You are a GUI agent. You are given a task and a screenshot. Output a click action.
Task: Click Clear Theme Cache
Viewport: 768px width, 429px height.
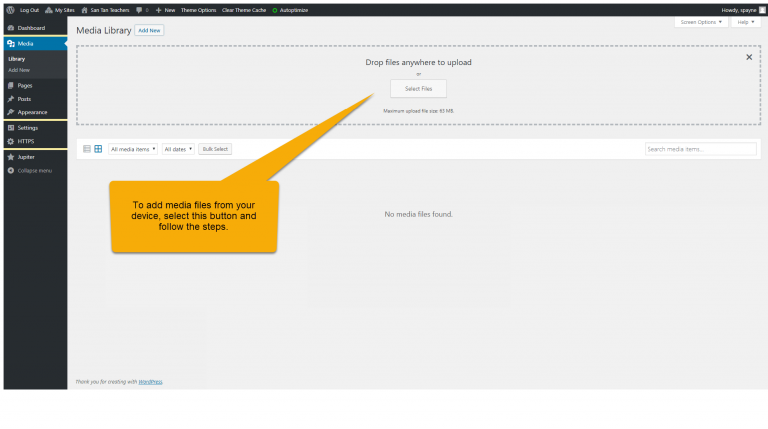click(x=244, y=10)
